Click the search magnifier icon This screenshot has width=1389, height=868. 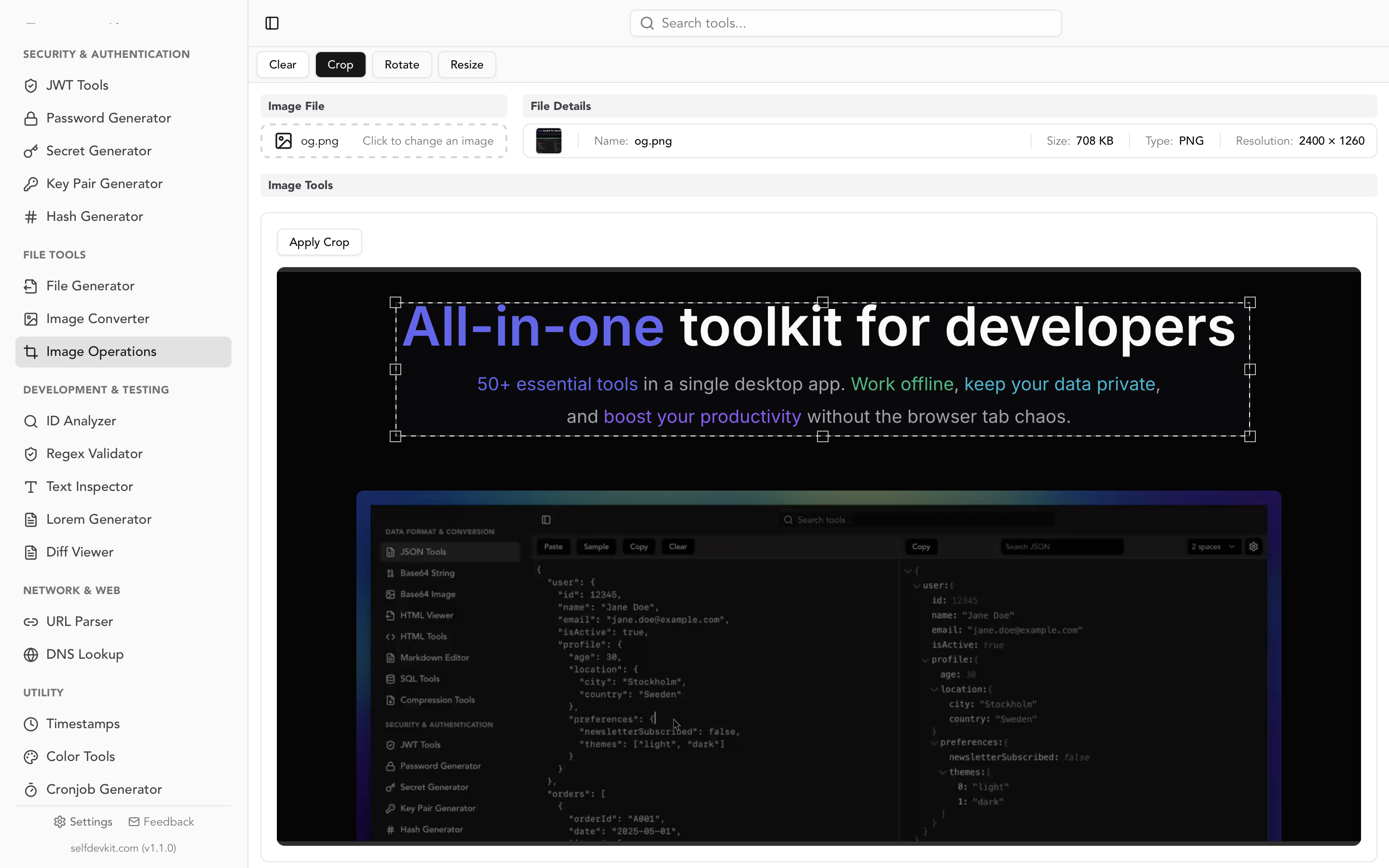(x=647, y=23)
